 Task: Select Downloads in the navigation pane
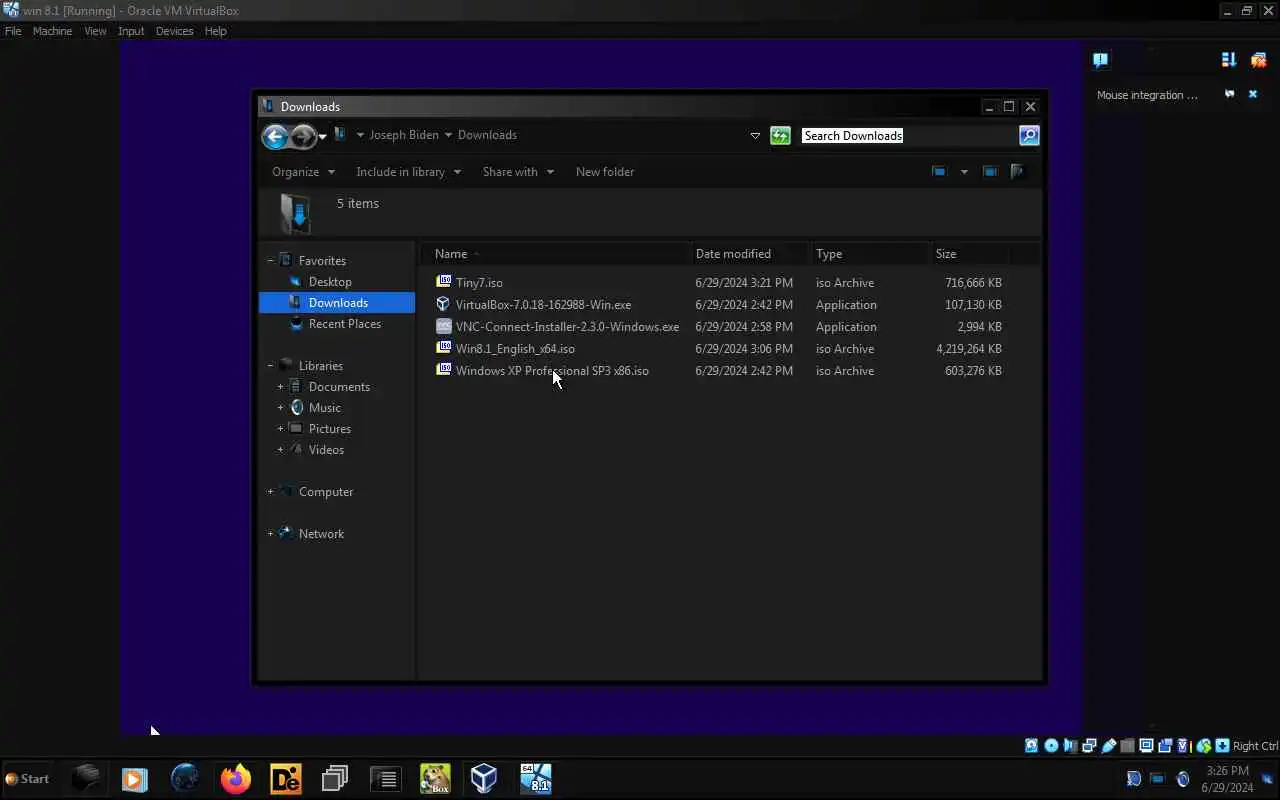click(x=337, y=303)
